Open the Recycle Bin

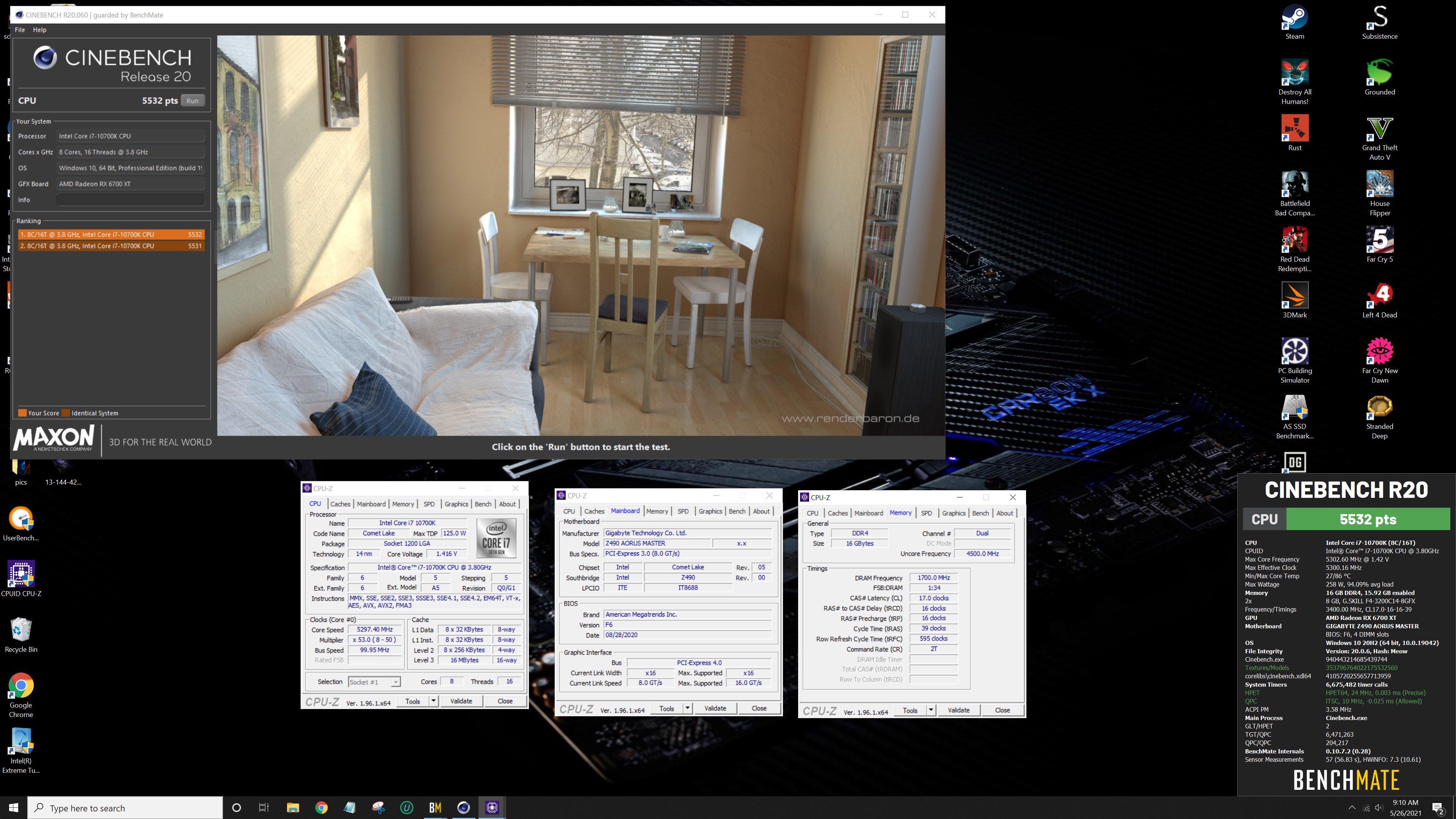pos(21,635)
